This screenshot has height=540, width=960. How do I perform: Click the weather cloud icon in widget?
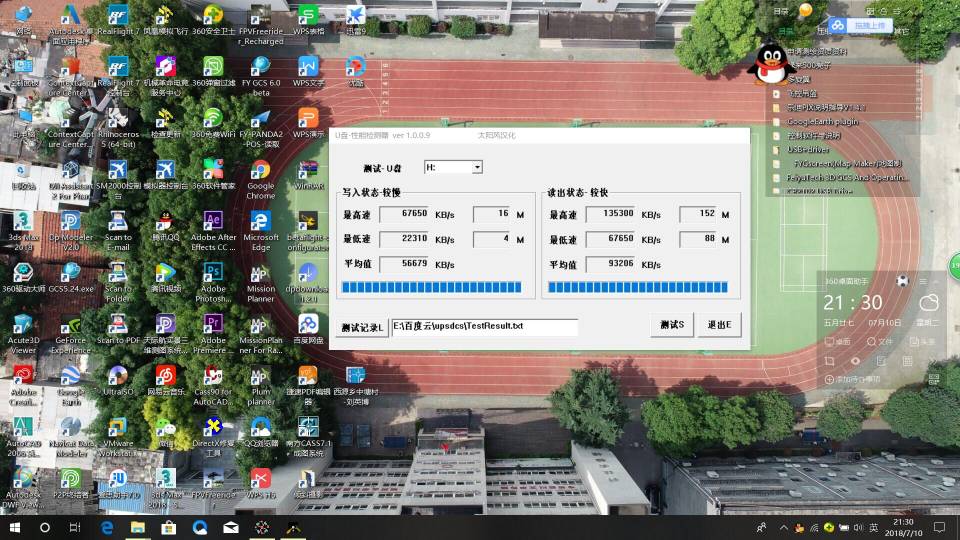[928, 302]
